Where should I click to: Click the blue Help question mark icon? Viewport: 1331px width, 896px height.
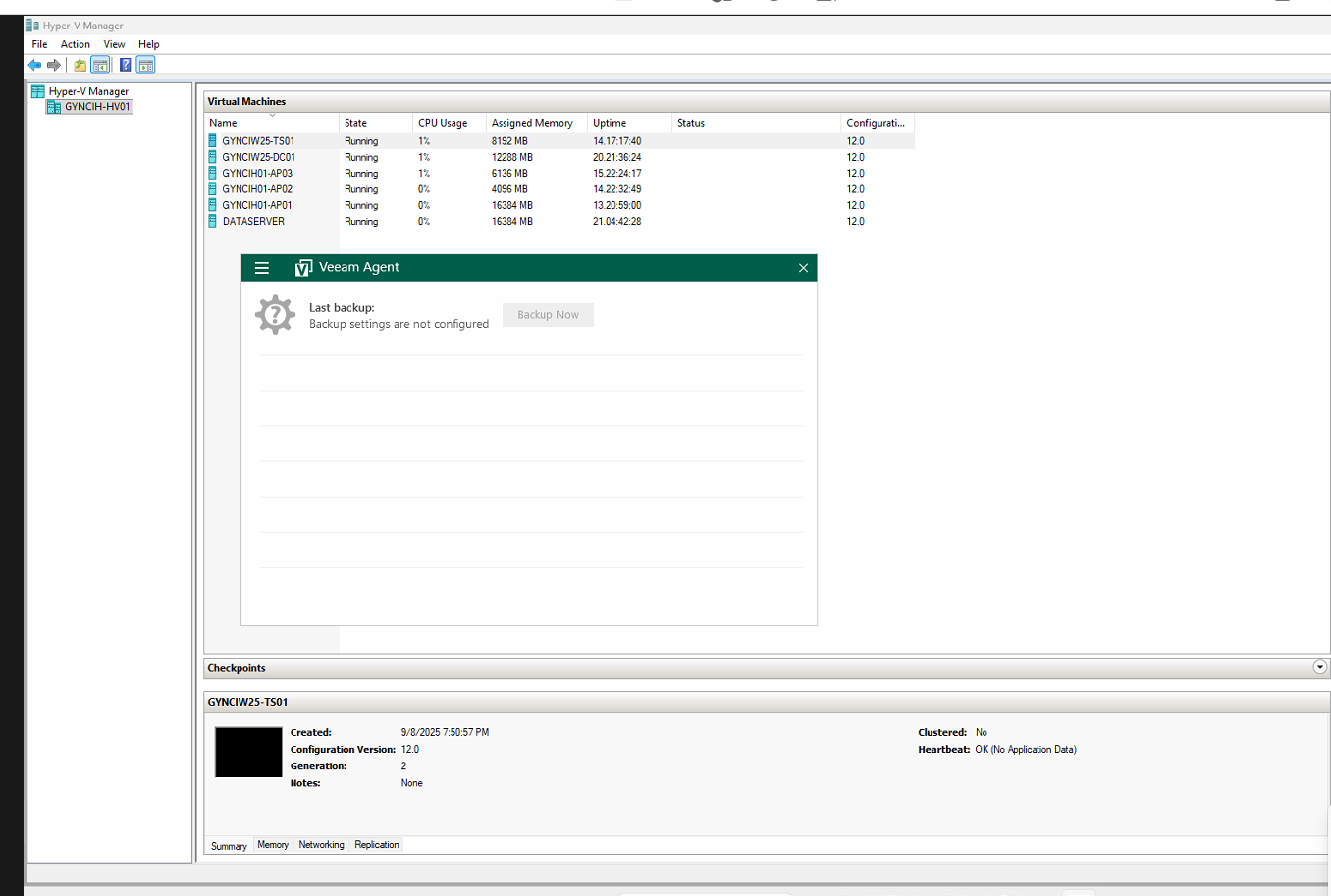click(126, 65)
